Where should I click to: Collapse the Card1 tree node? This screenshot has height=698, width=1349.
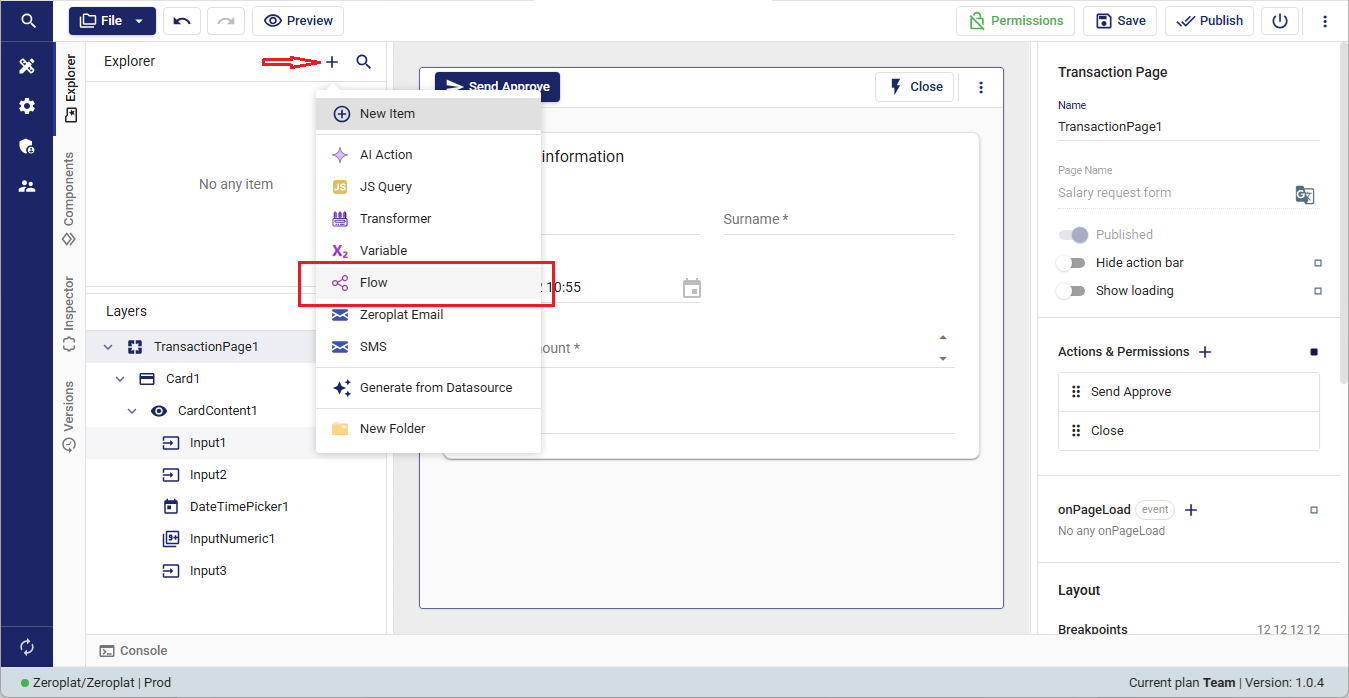pyautogui.click(x=120, y=379)
